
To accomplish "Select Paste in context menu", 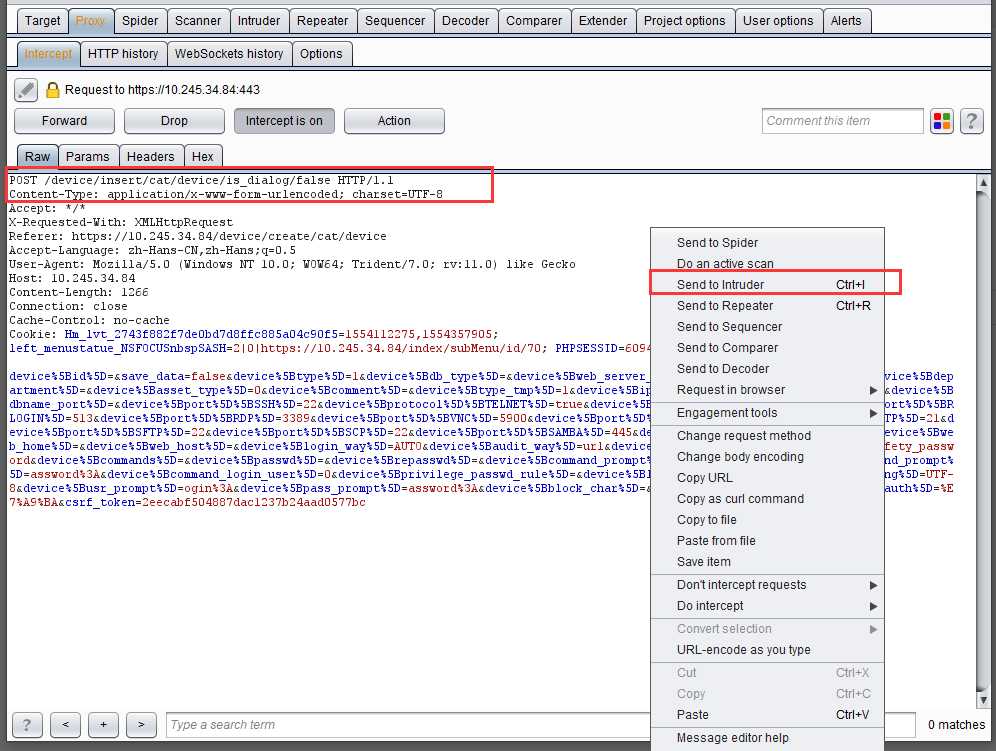I will 767,715.
